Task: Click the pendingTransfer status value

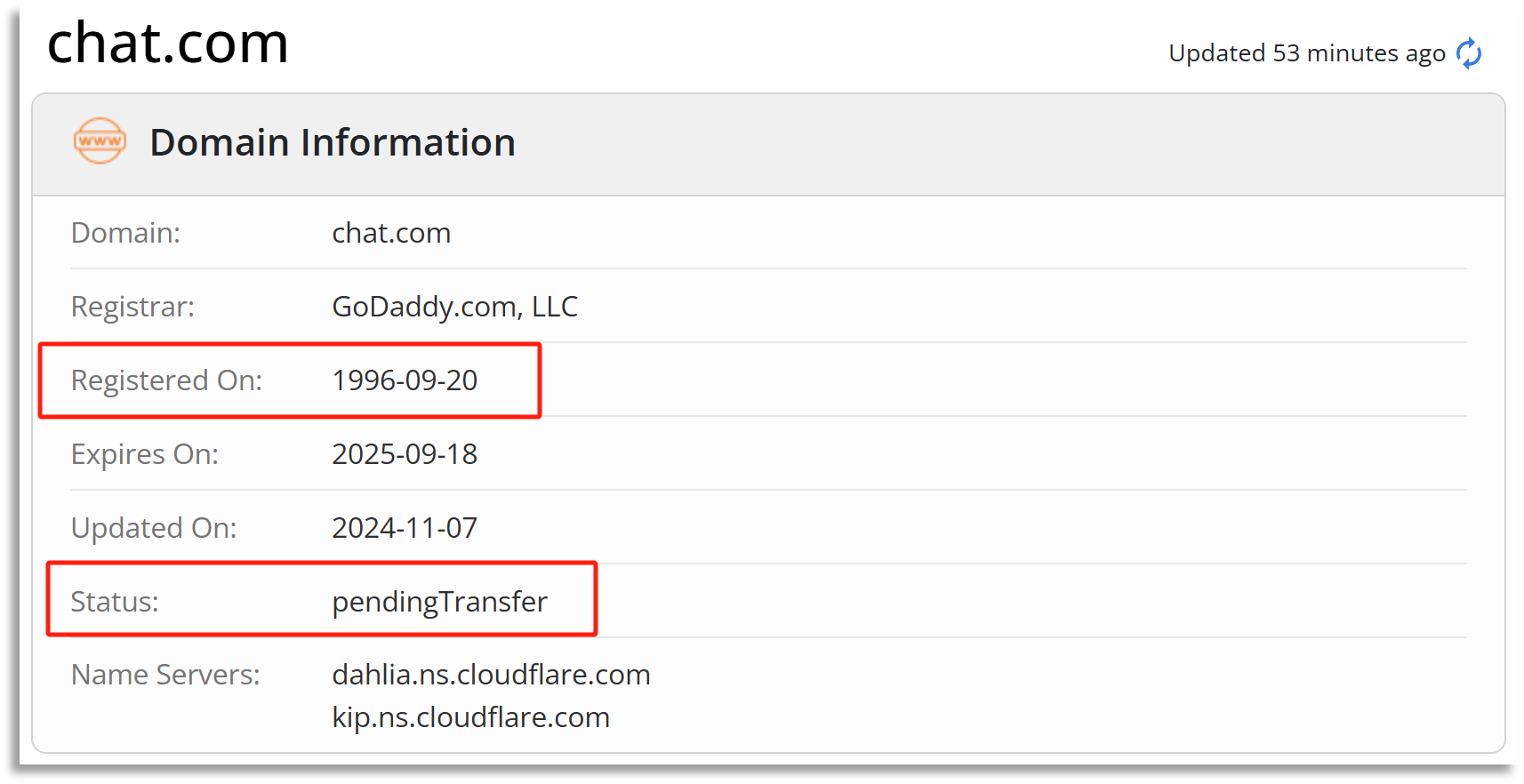Action: click(x=440, y=602)
